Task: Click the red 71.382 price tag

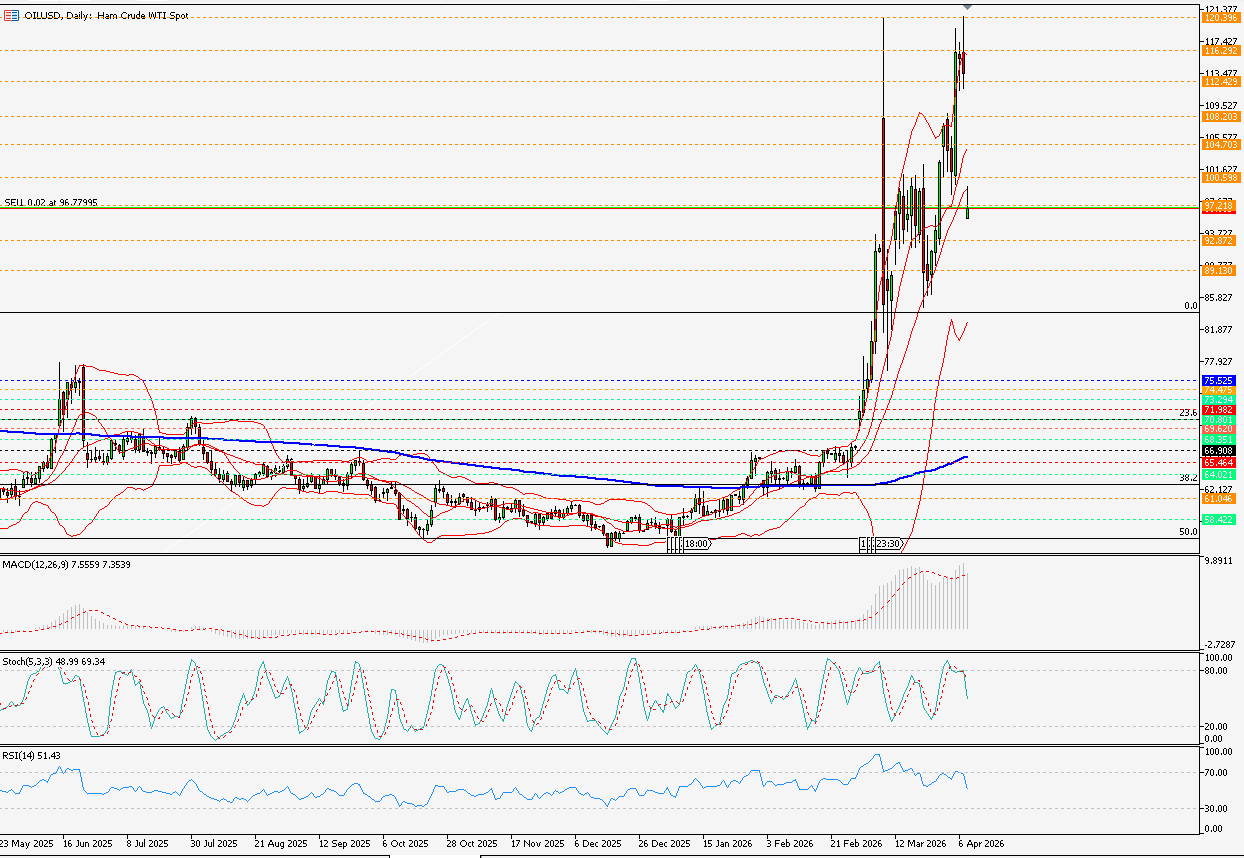Action: [1219, 410]
